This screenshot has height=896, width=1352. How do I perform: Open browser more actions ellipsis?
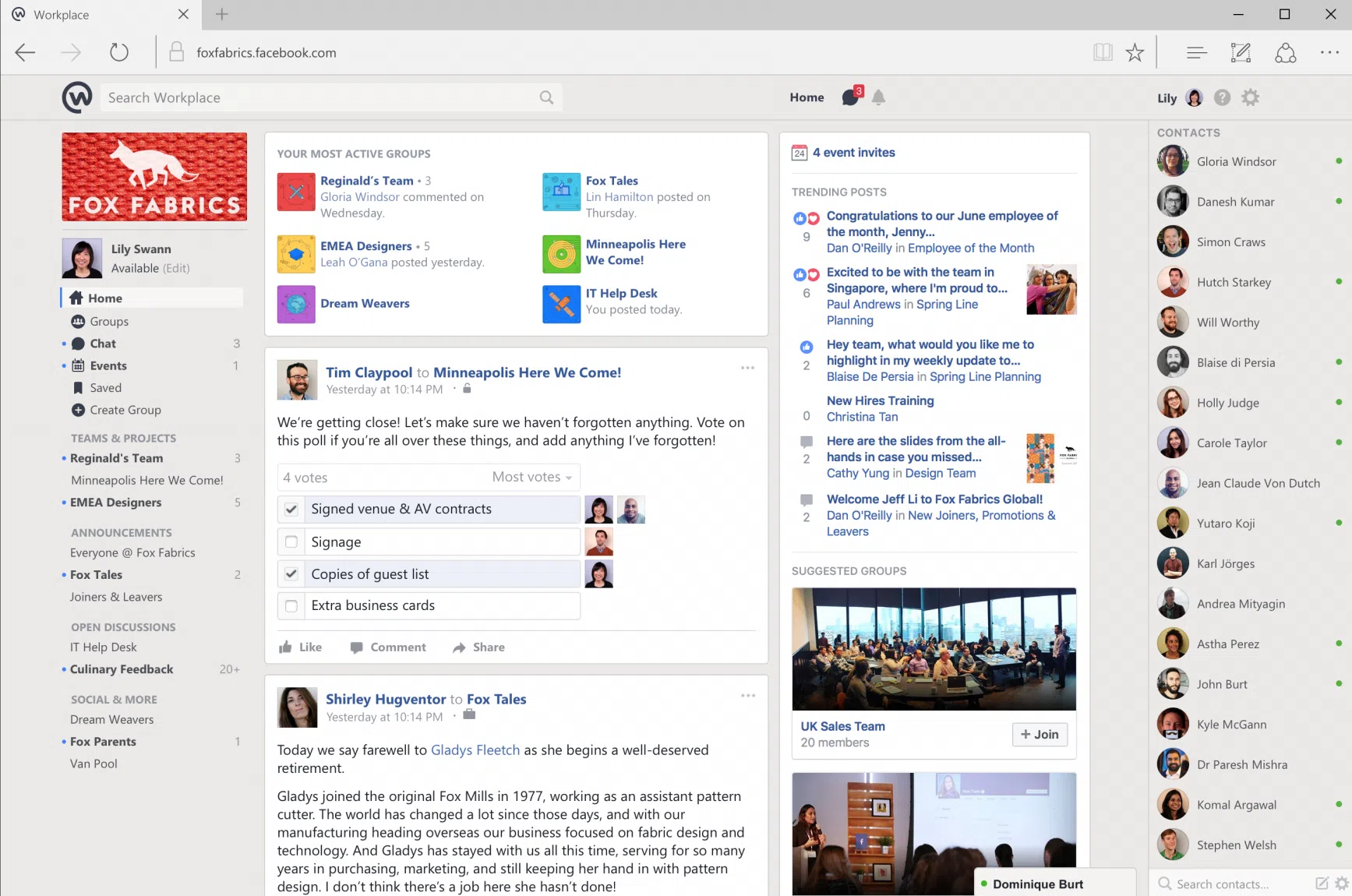1329,53
